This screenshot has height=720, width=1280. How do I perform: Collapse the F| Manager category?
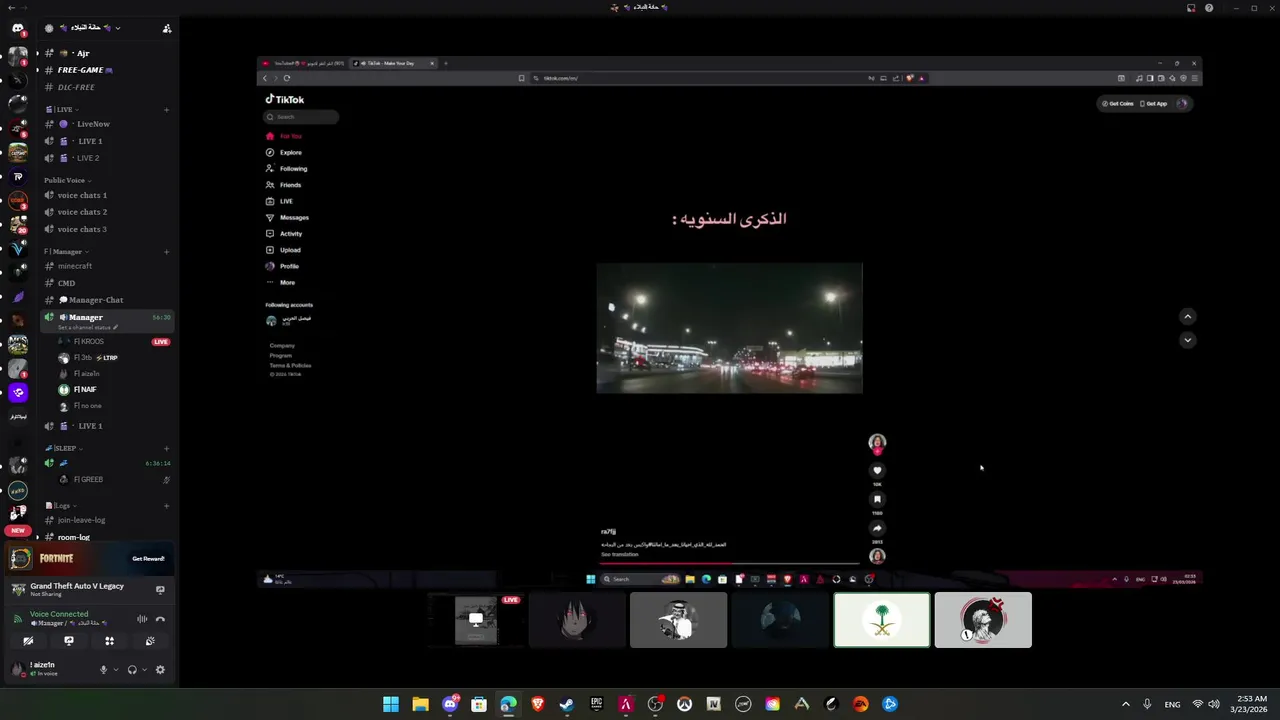(x=66, y=252)
